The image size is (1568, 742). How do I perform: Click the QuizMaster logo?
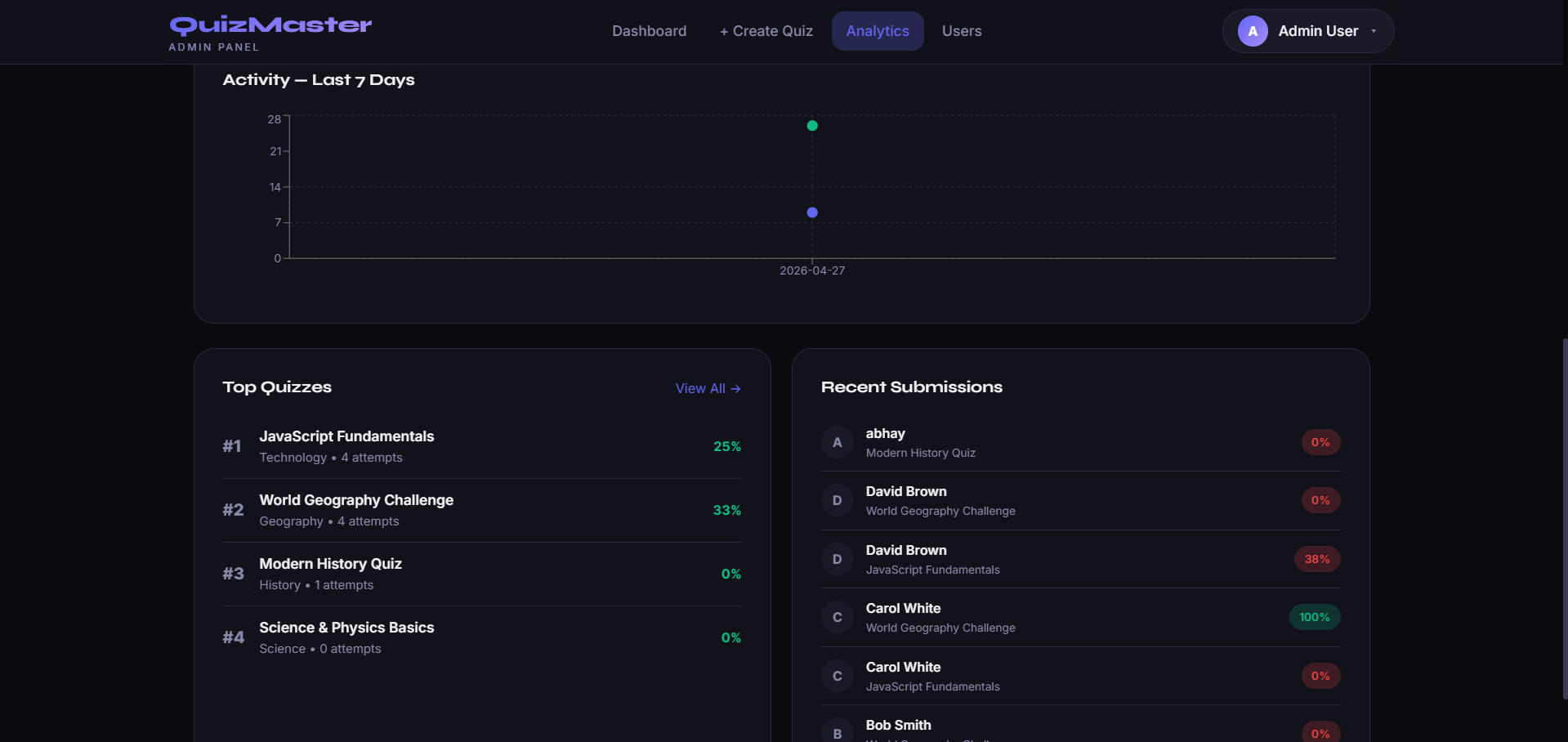[270, 25]
